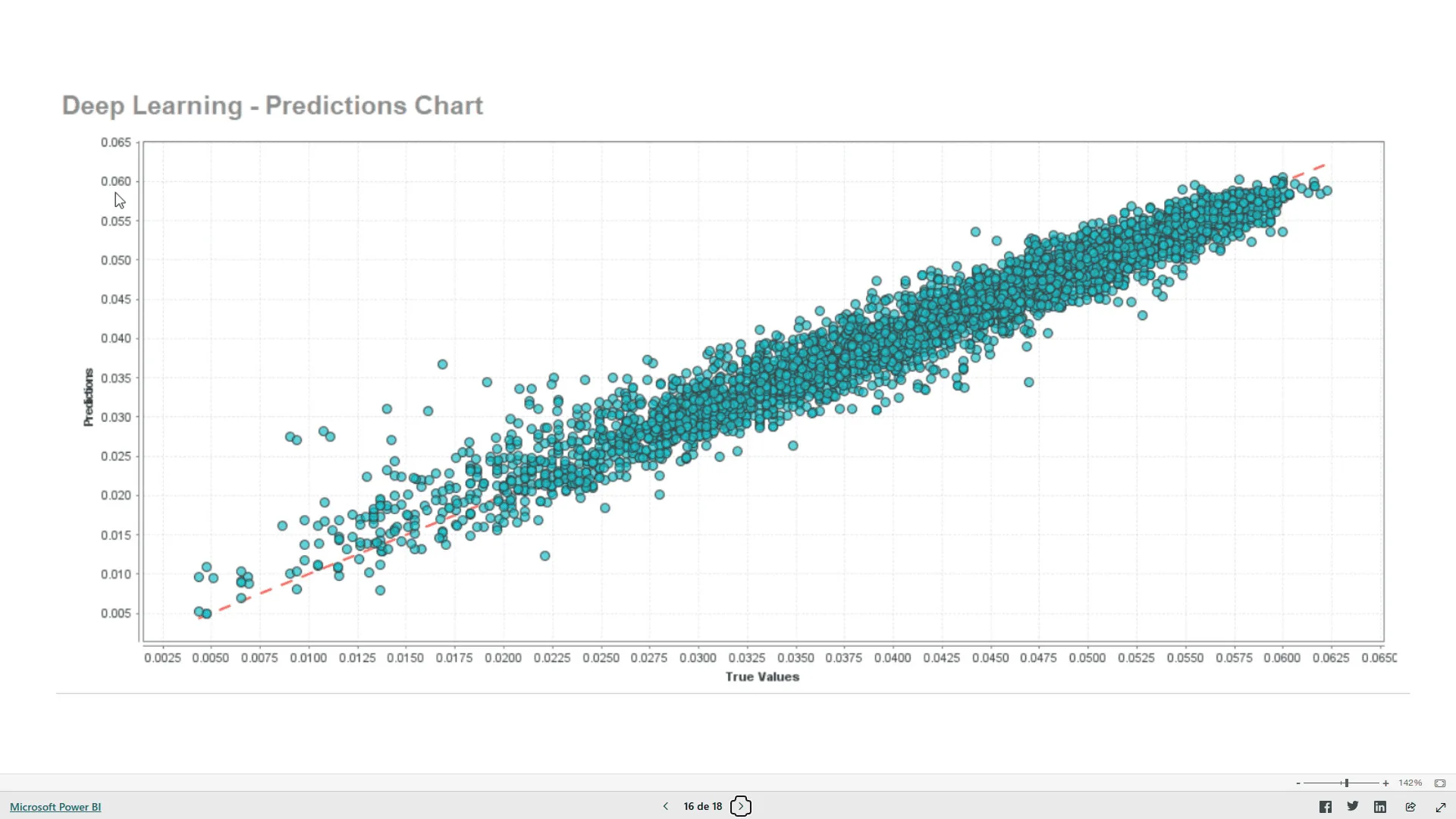The image size is (1456, 819).
Task: Open the Microsoft Power BI link
Action: [x=55, y=807]
